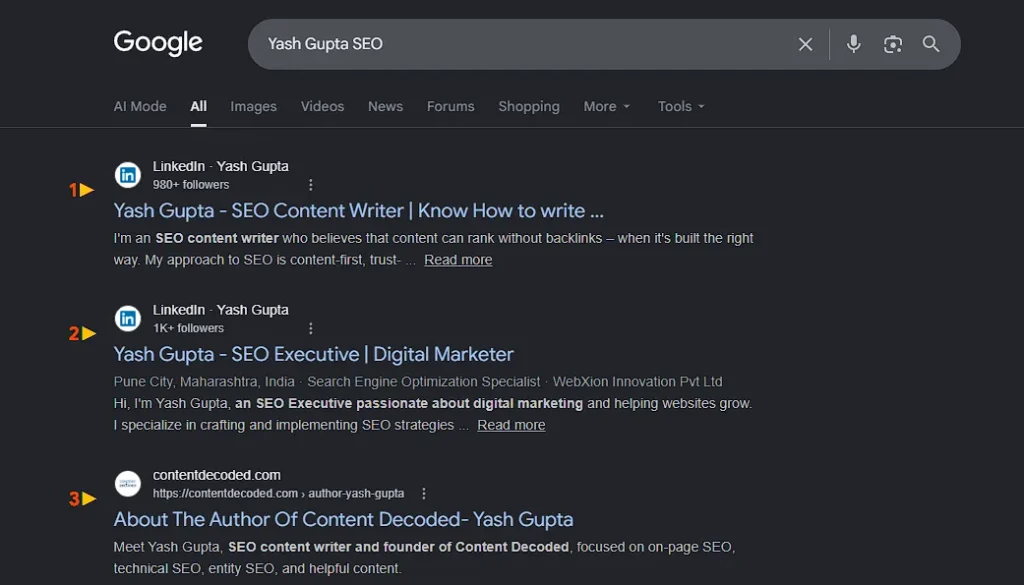1024x585 pixels.
Task: Click the Google logo
Action: click(x=158, y=43)
